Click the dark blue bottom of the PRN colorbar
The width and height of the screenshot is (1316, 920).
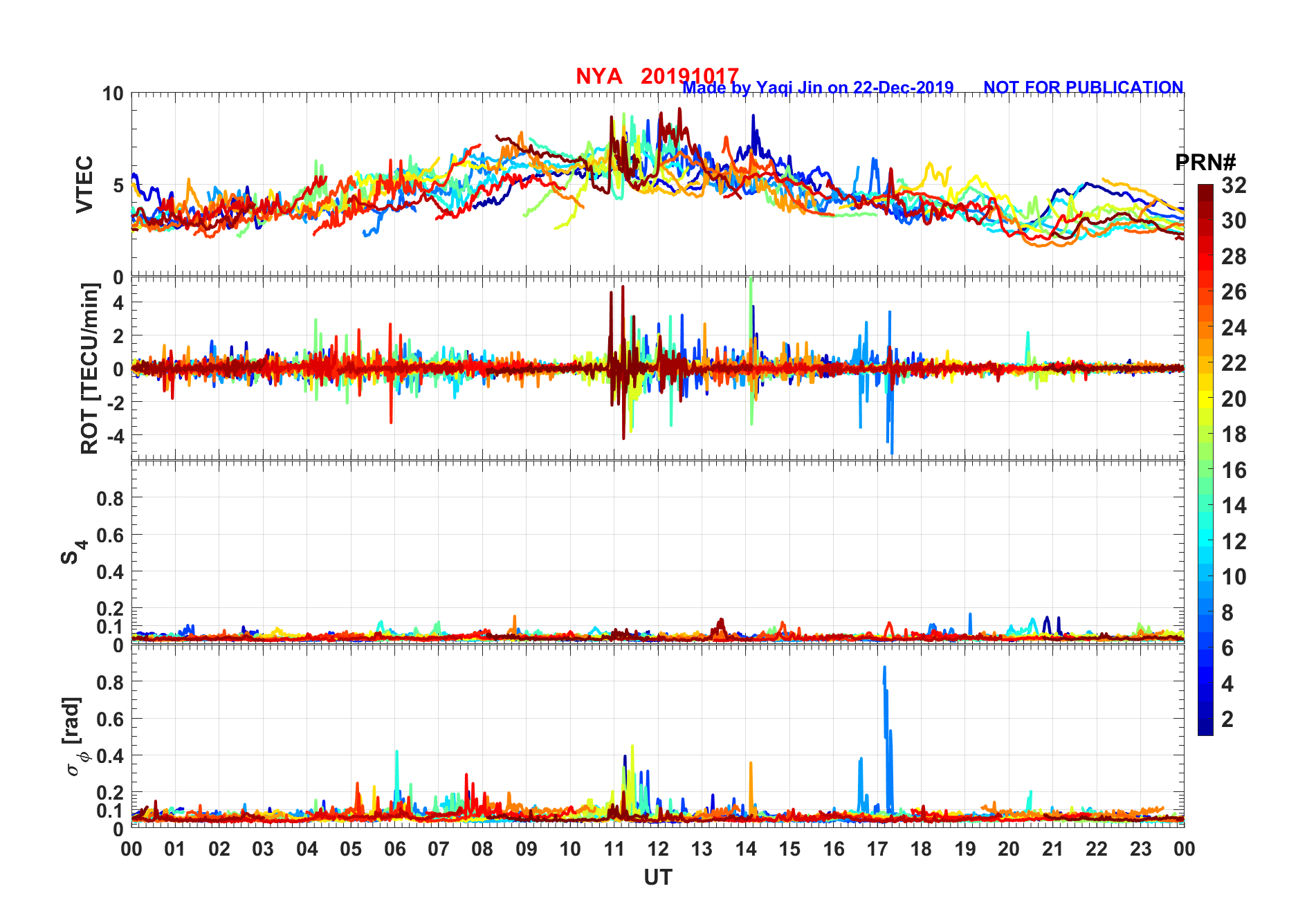coord(1205,728)
